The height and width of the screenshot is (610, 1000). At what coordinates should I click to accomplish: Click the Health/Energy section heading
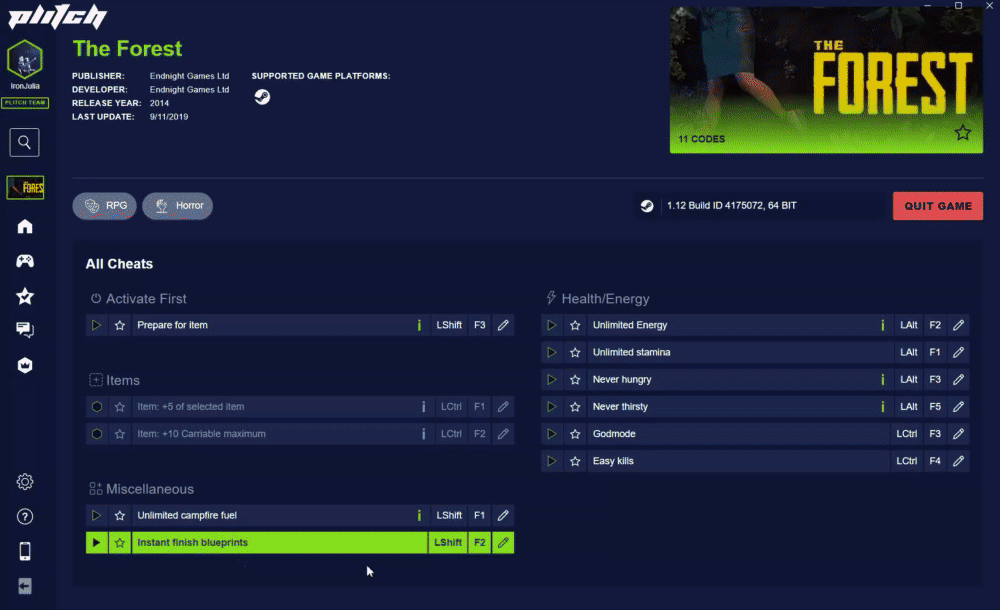pyautogui.click(x=605, y=299)
